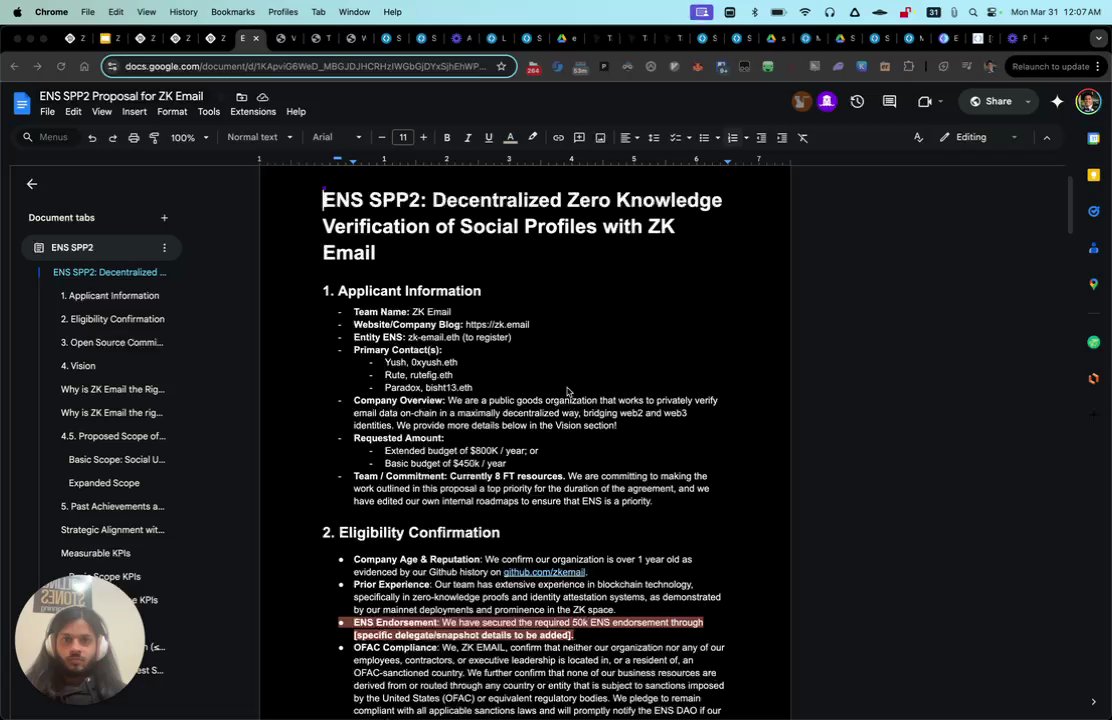The height and width of the screenshot is (720, 1112).
Task: Go to Measurable KPIs outline entry
Action: pyautogui.click(x=96, y=553)
